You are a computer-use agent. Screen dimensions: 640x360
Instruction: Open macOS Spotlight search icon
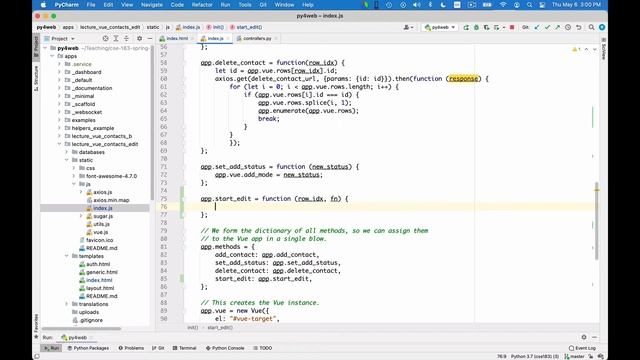point(529,5)
